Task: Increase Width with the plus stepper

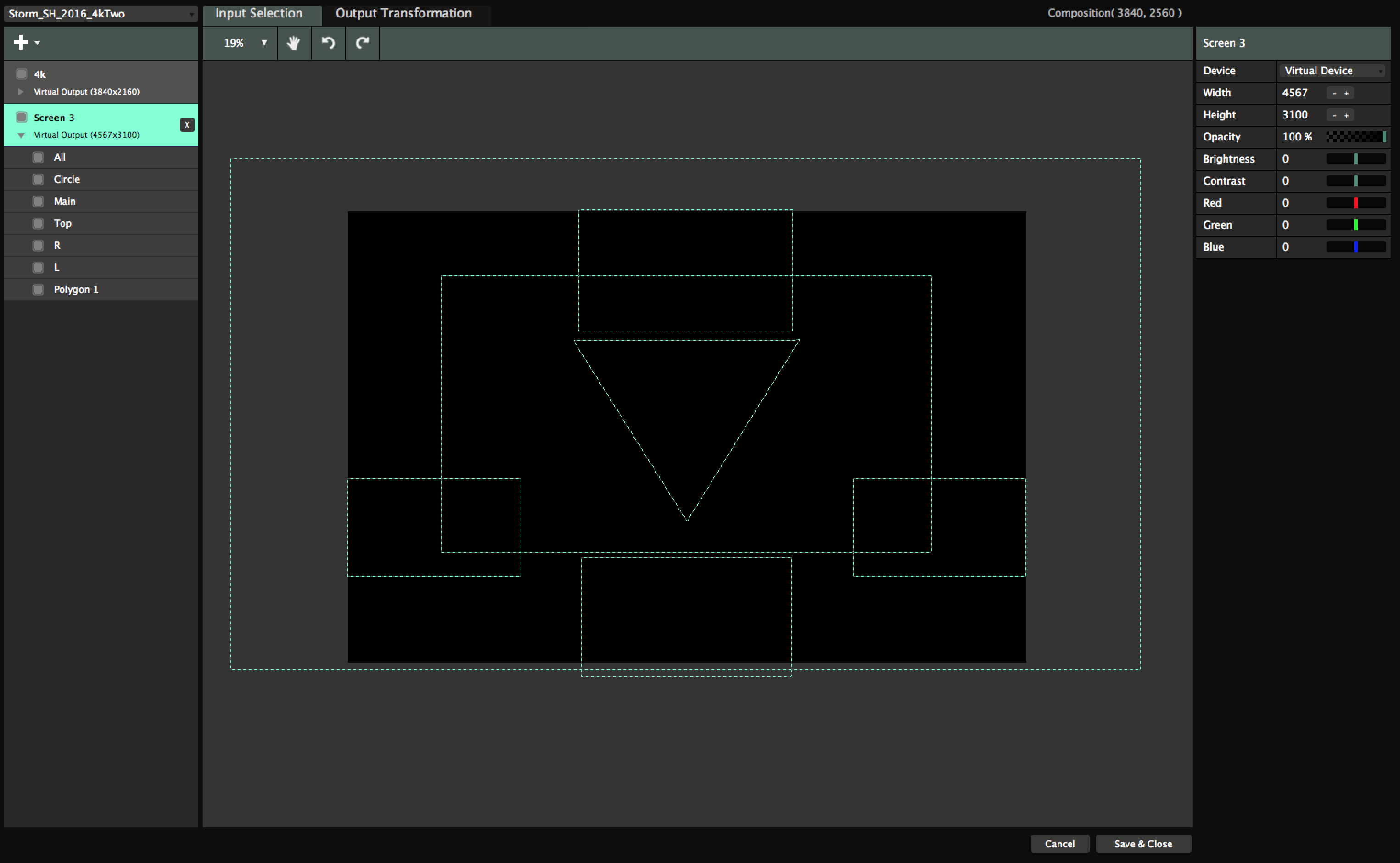Action: coord(1346,93)
